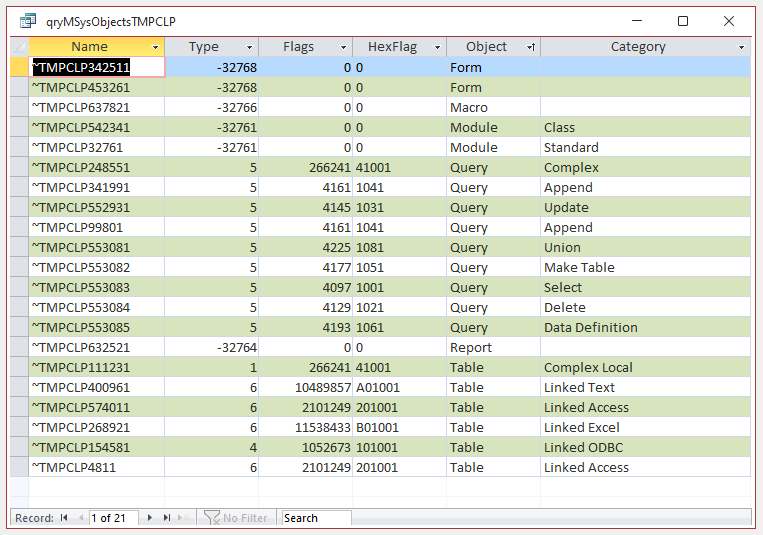Click row selector for ~TMPCLP453261
The width and height of the screenshot is (763, 535).
pyautogui.click(x=19, y=88)
